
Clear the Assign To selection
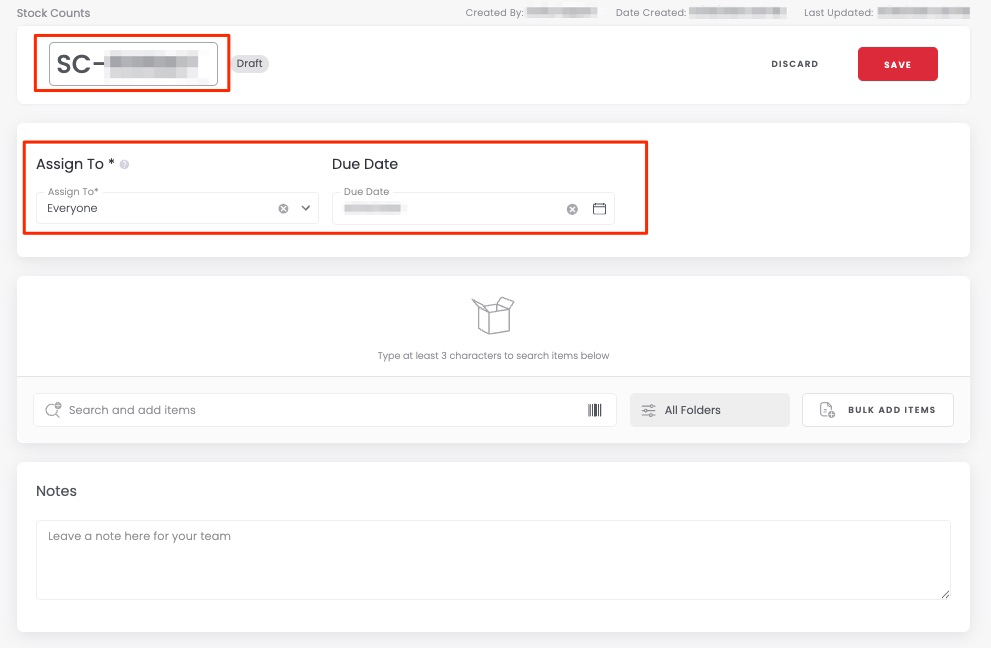(283, 209)
